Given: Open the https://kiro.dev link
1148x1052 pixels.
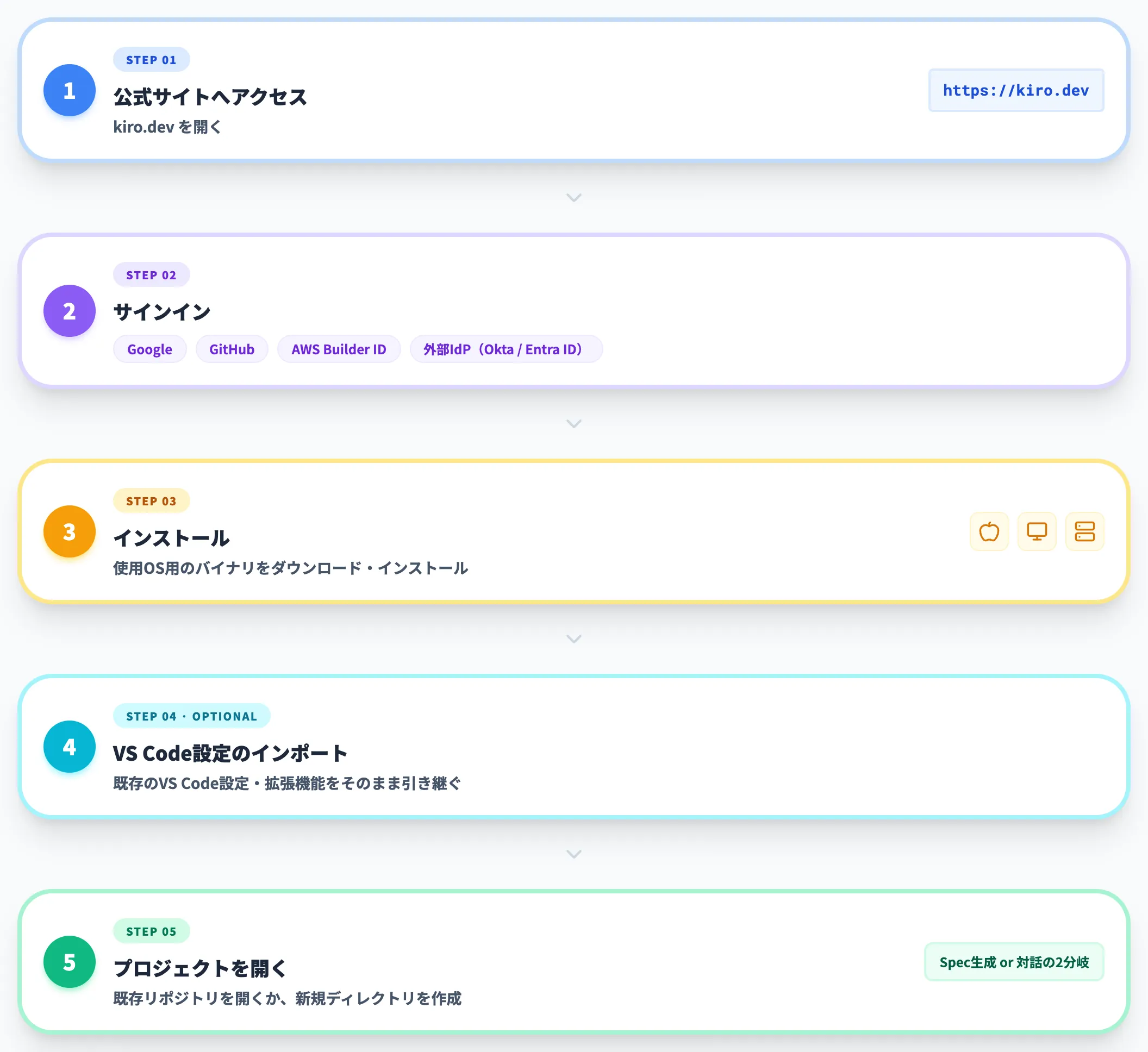Looking at the screenshot, I should tap(1016, 91).
